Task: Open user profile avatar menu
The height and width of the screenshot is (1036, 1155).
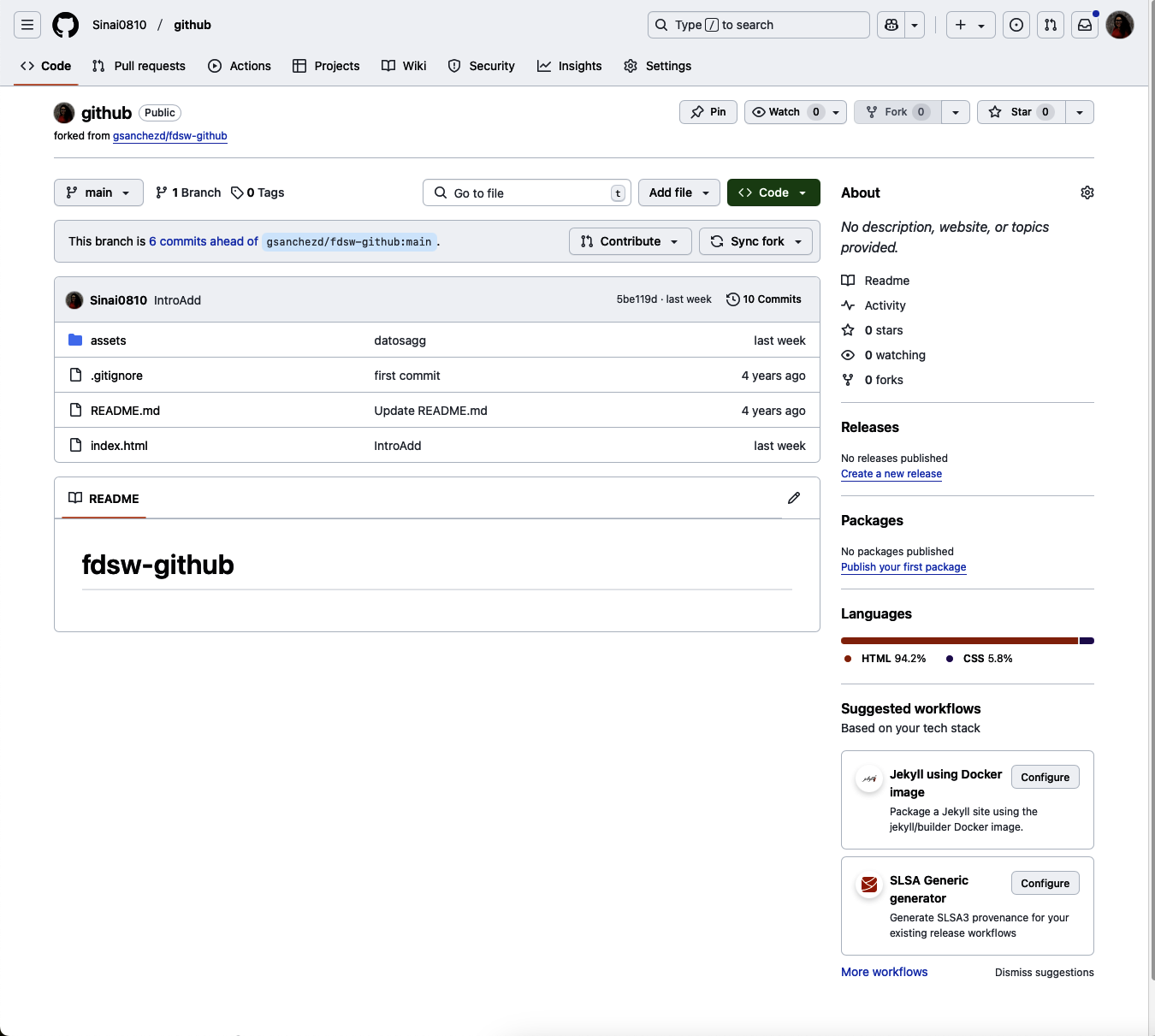Action: (x=1120, y=25)
